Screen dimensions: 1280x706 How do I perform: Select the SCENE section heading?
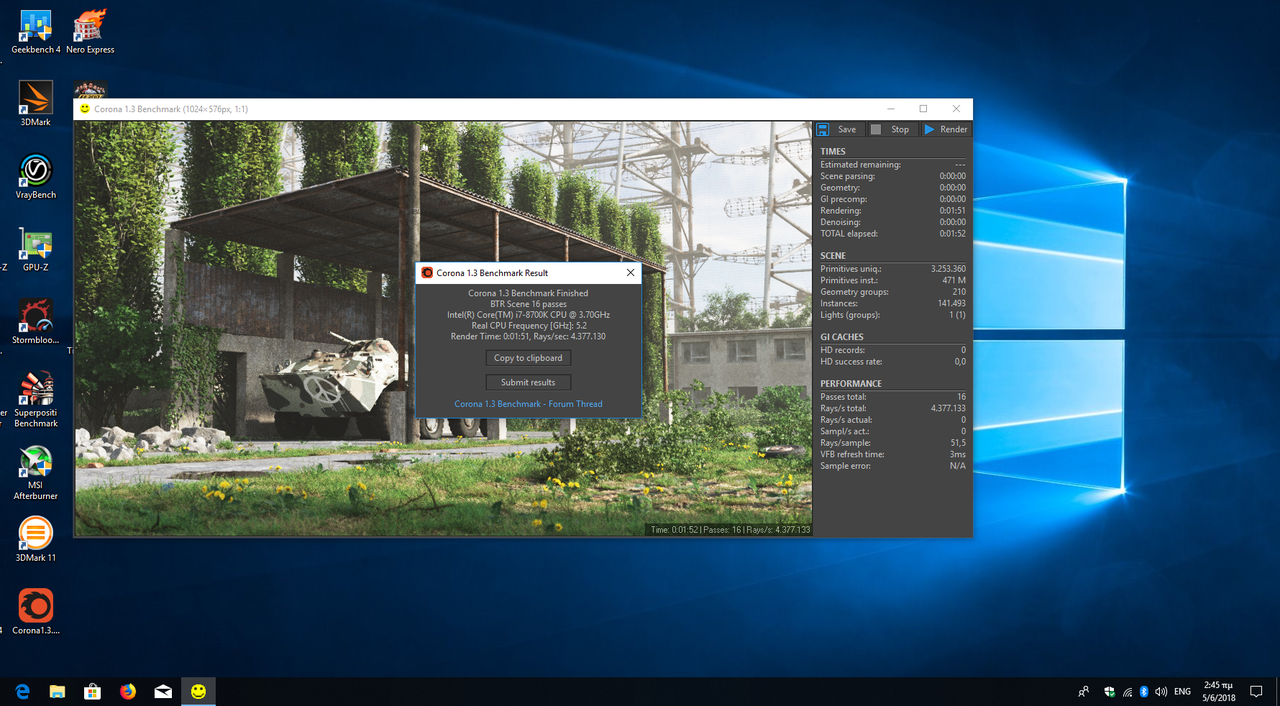tap(833, 256)
